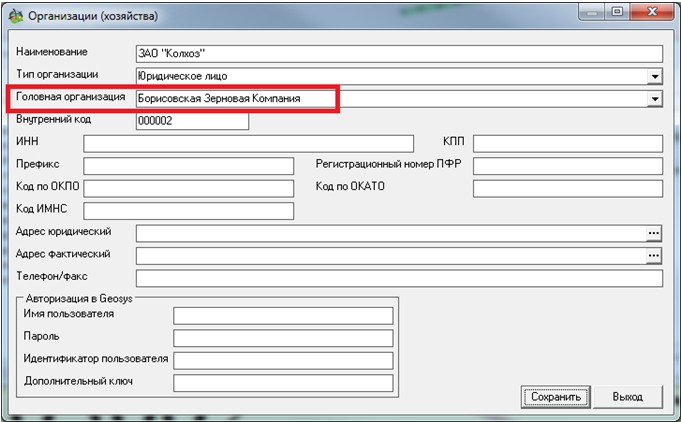Image resolution: width=681 pixels, height=422 pixels.
Task: Expand the Тип организации dropdown
Action: pyautogui.click(x=655, y=76)
